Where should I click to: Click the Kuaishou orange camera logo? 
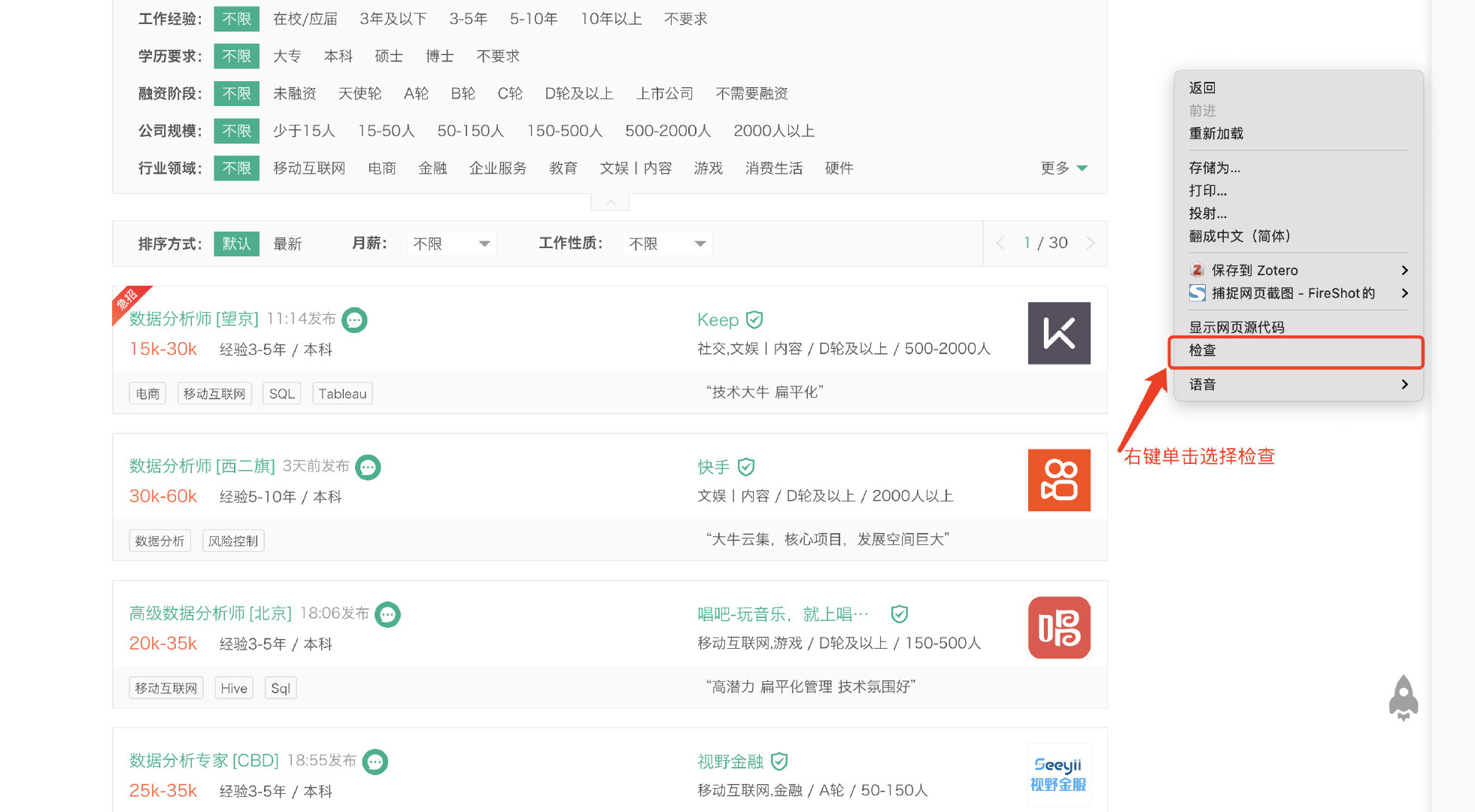coord(1058,480)
